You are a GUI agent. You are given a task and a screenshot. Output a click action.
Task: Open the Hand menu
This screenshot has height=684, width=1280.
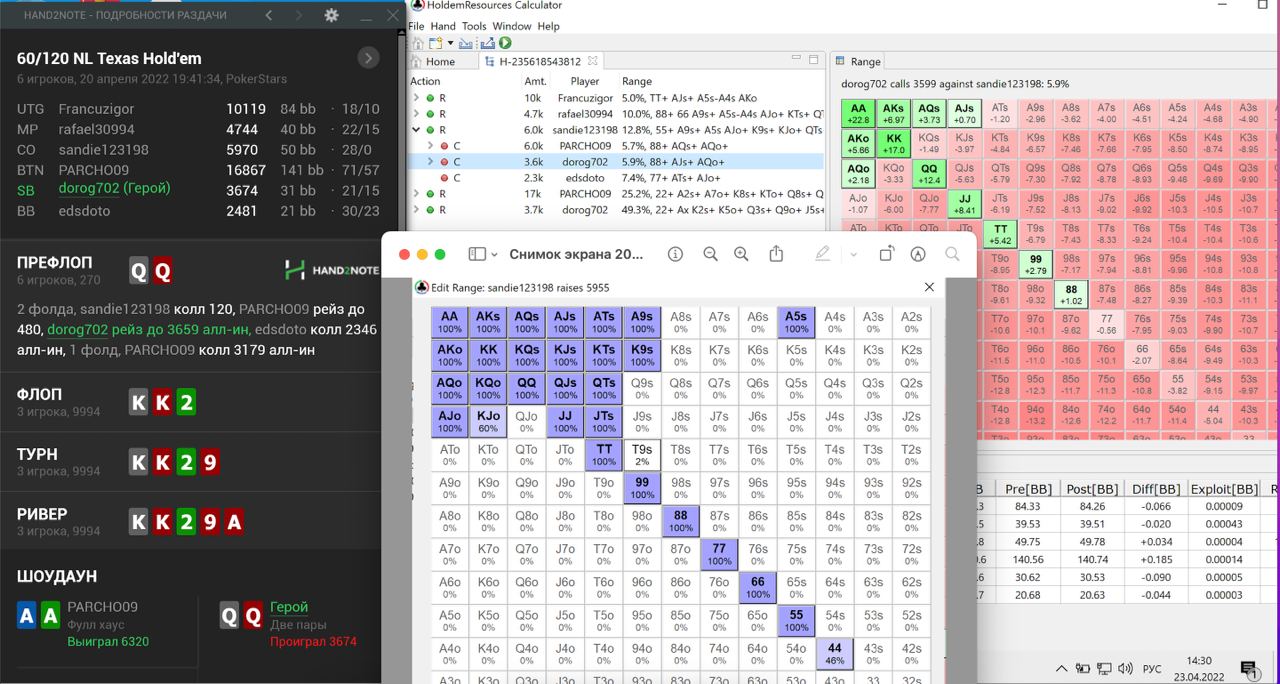point(443,26)
